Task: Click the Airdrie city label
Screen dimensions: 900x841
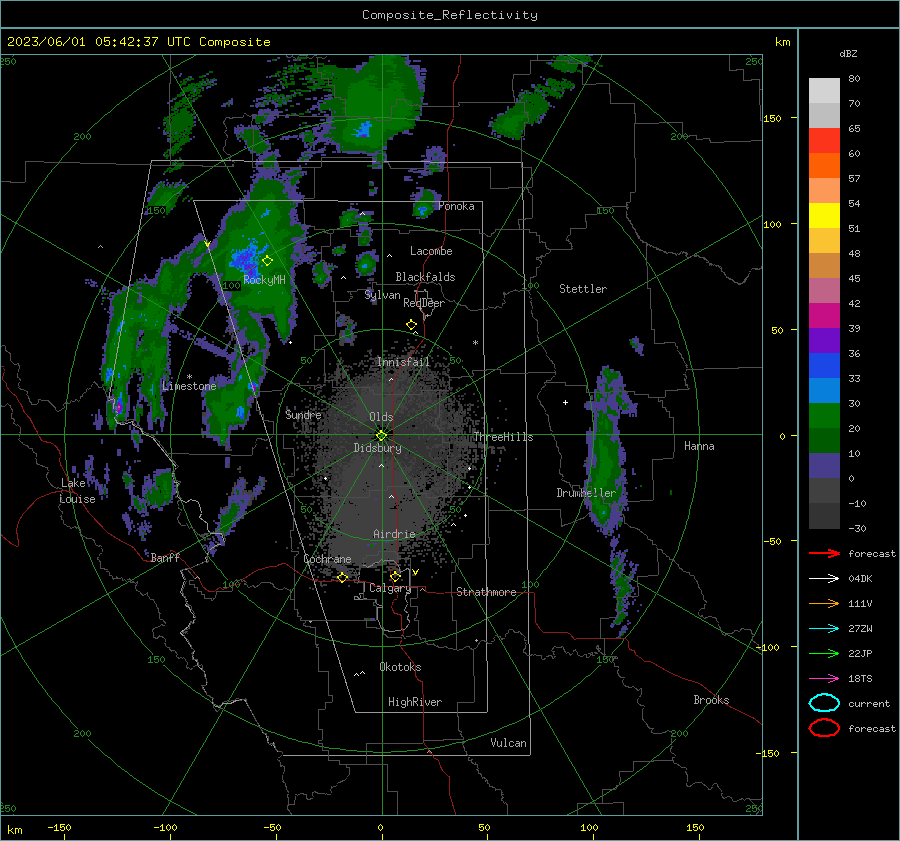Action: (394, 534)
